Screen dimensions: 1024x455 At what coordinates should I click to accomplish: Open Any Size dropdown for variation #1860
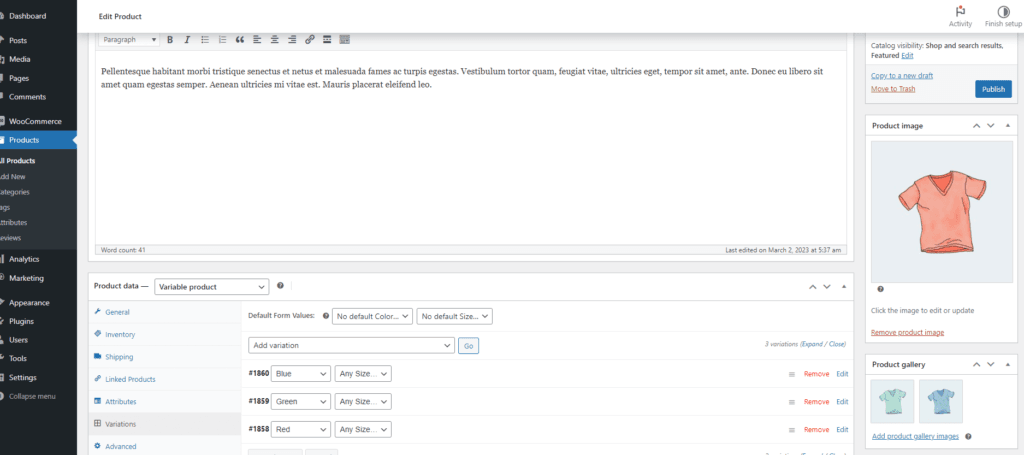(x=363, y=374)
